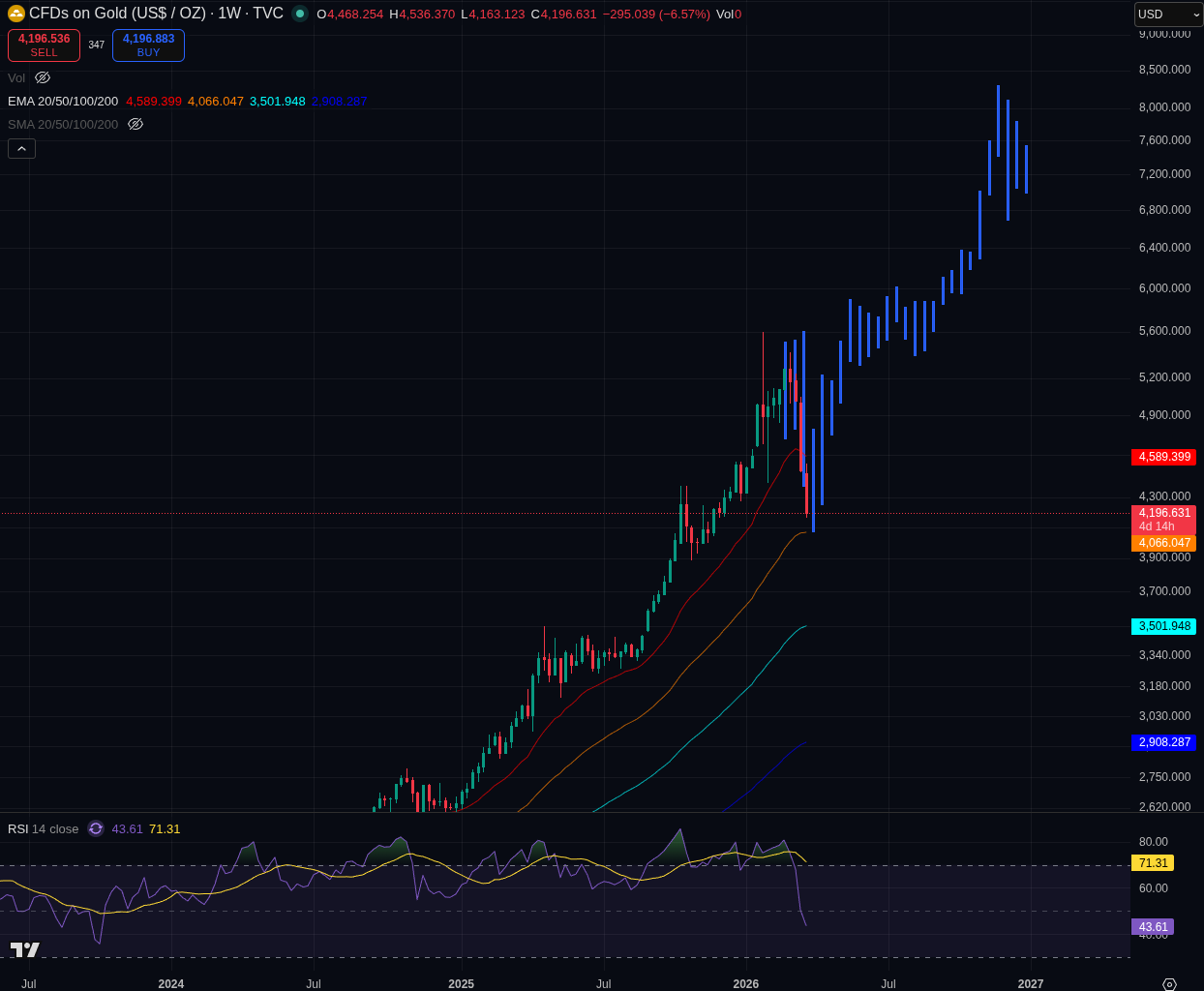Click the 2026 label on time axis
This screenshot has width=1204, height=991.
[x=746, y=983]
